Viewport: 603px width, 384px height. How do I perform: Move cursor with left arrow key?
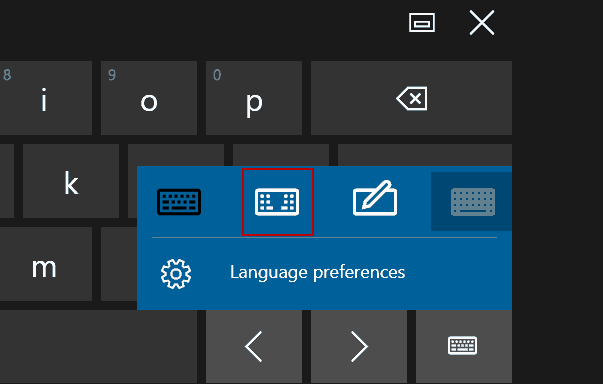(254, 347)
